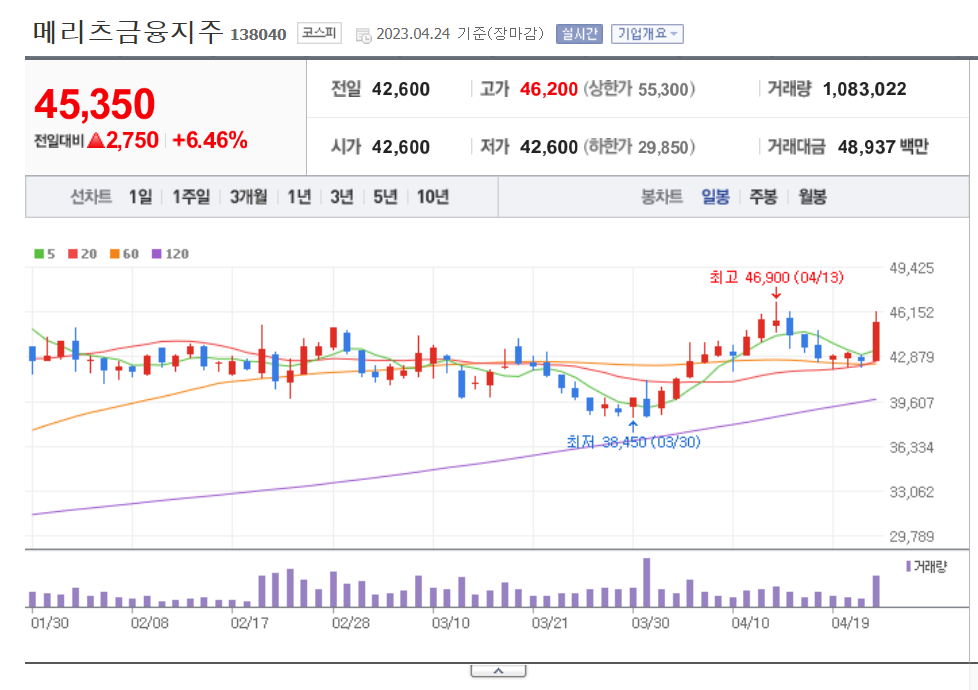Click the 하한가 29,850 text
The height and width of the screenshot is (690, 978).
coord(639,147)
